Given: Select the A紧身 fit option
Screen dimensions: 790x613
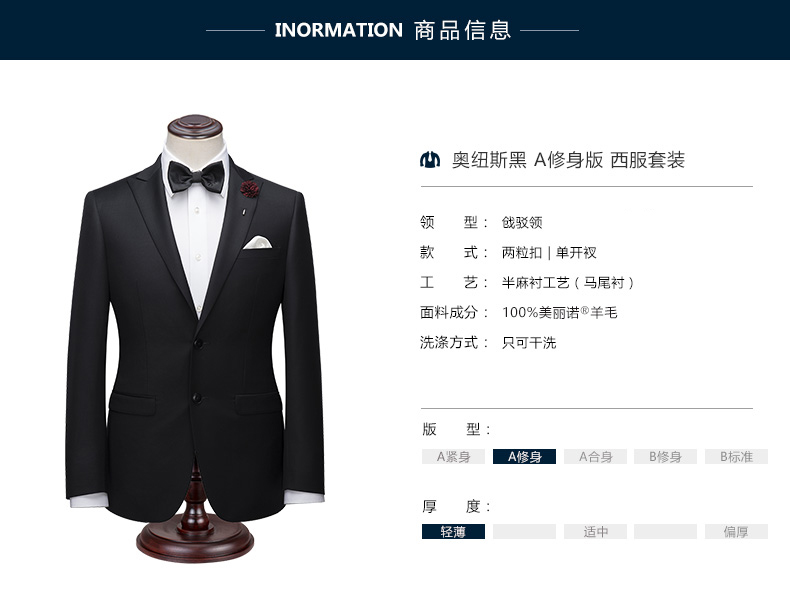Looking at the screenshot, I should point(453,456).
